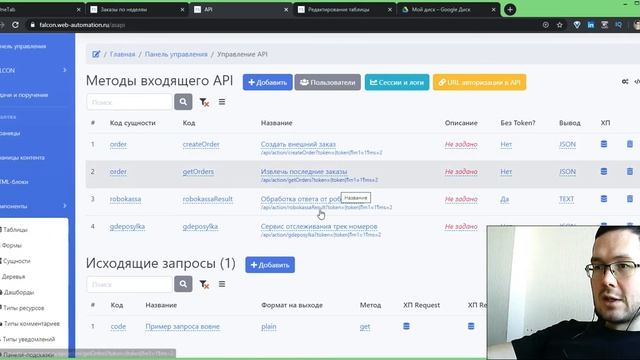Open a new browser tab with the plus button

[x=510, y=9]
